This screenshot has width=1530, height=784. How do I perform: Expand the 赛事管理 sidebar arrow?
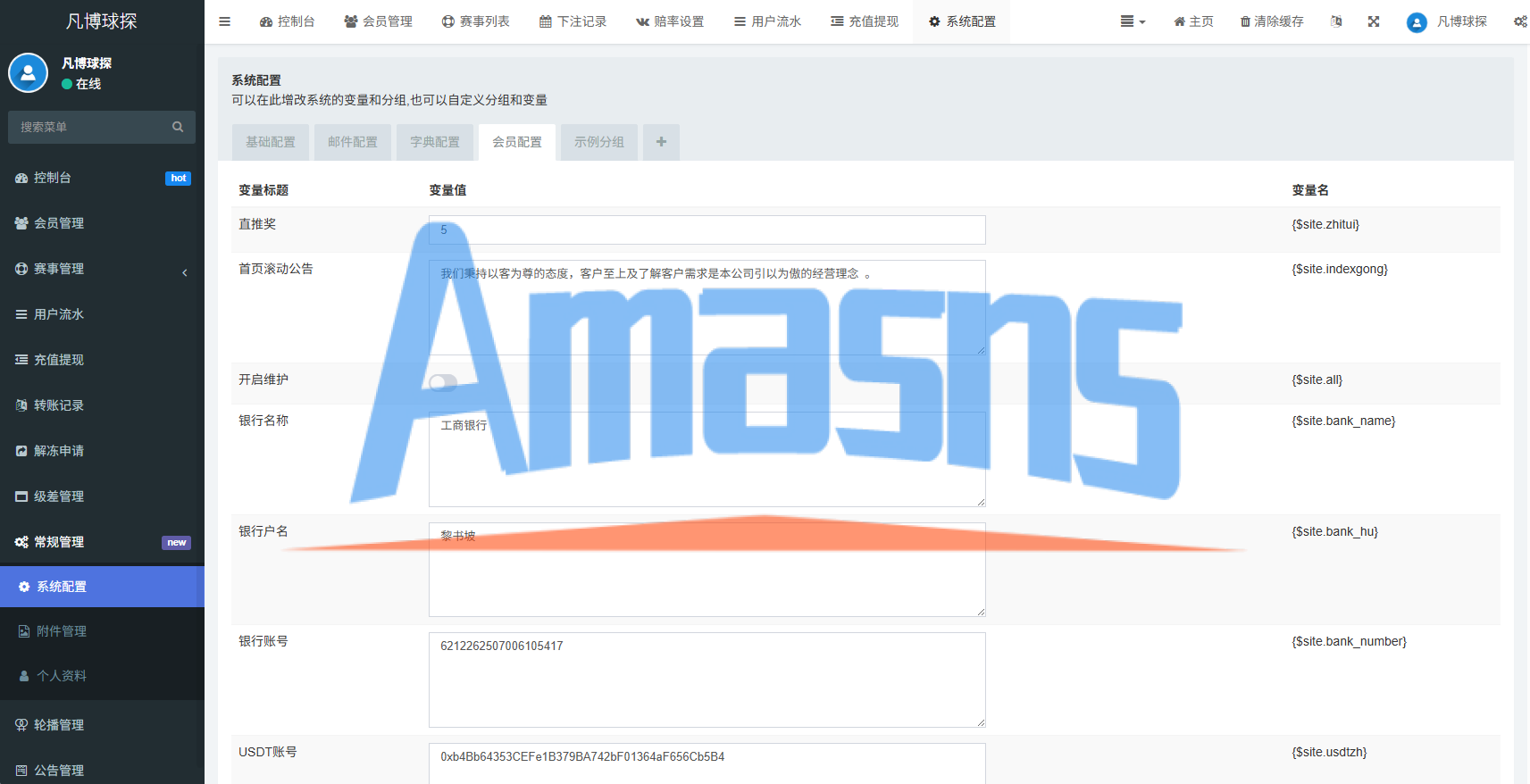coord(185,272)
